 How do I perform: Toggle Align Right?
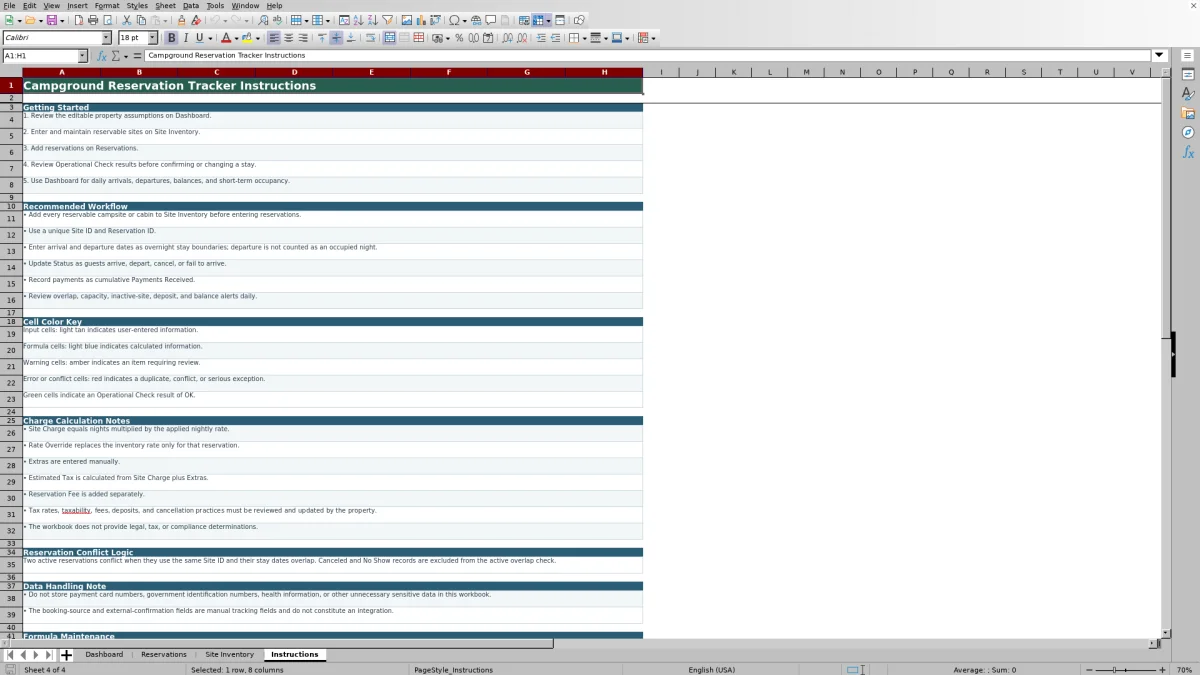[302, 38]
